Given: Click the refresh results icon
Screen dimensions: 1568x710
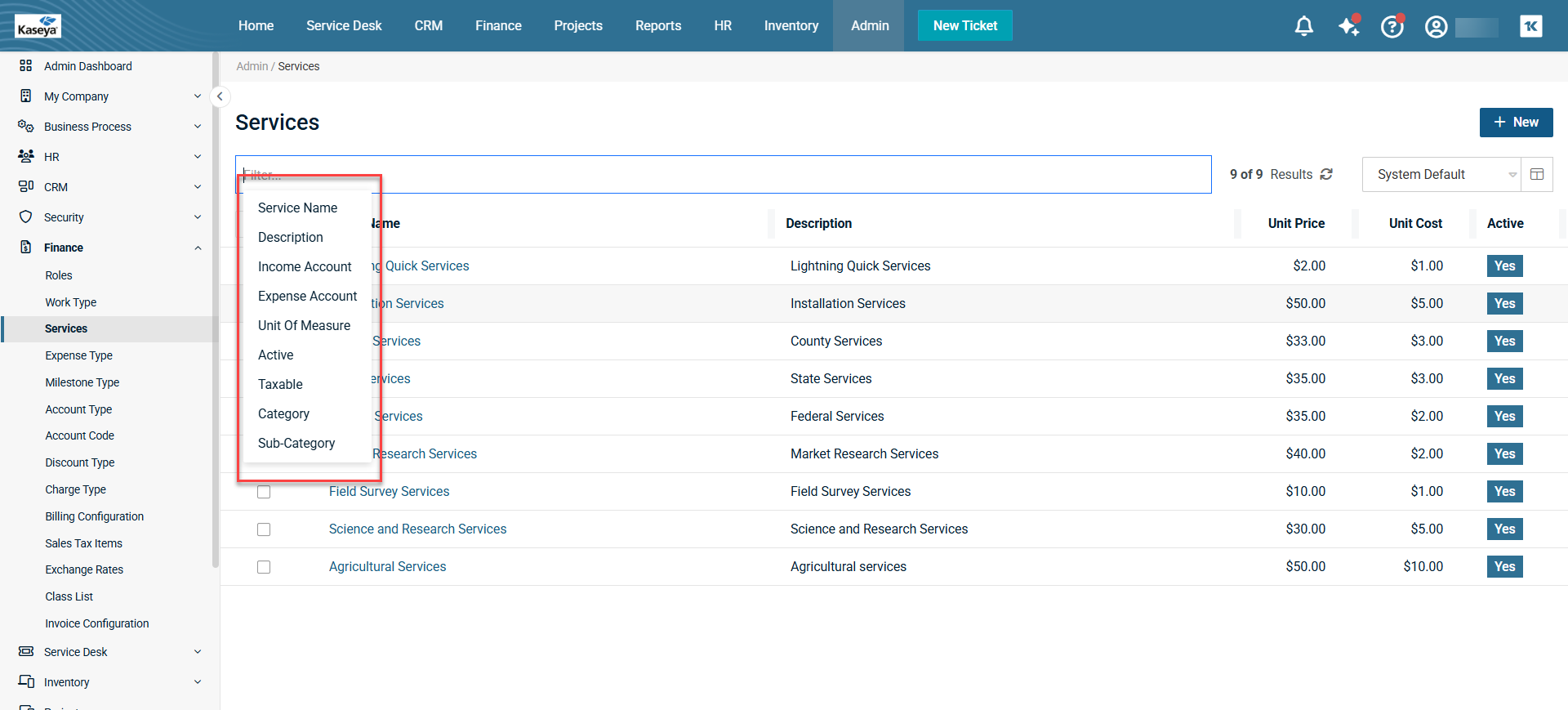Looking at the screenshot, I should coord(1326,174).
